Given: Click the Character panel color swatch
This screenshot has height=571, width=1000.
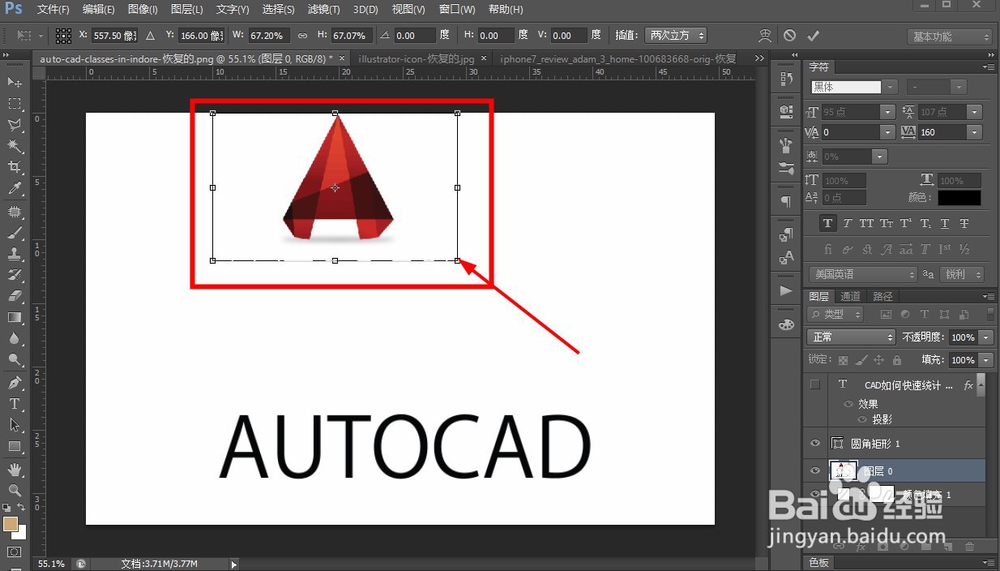Looking at the screenshot, I should pos(959,198).
